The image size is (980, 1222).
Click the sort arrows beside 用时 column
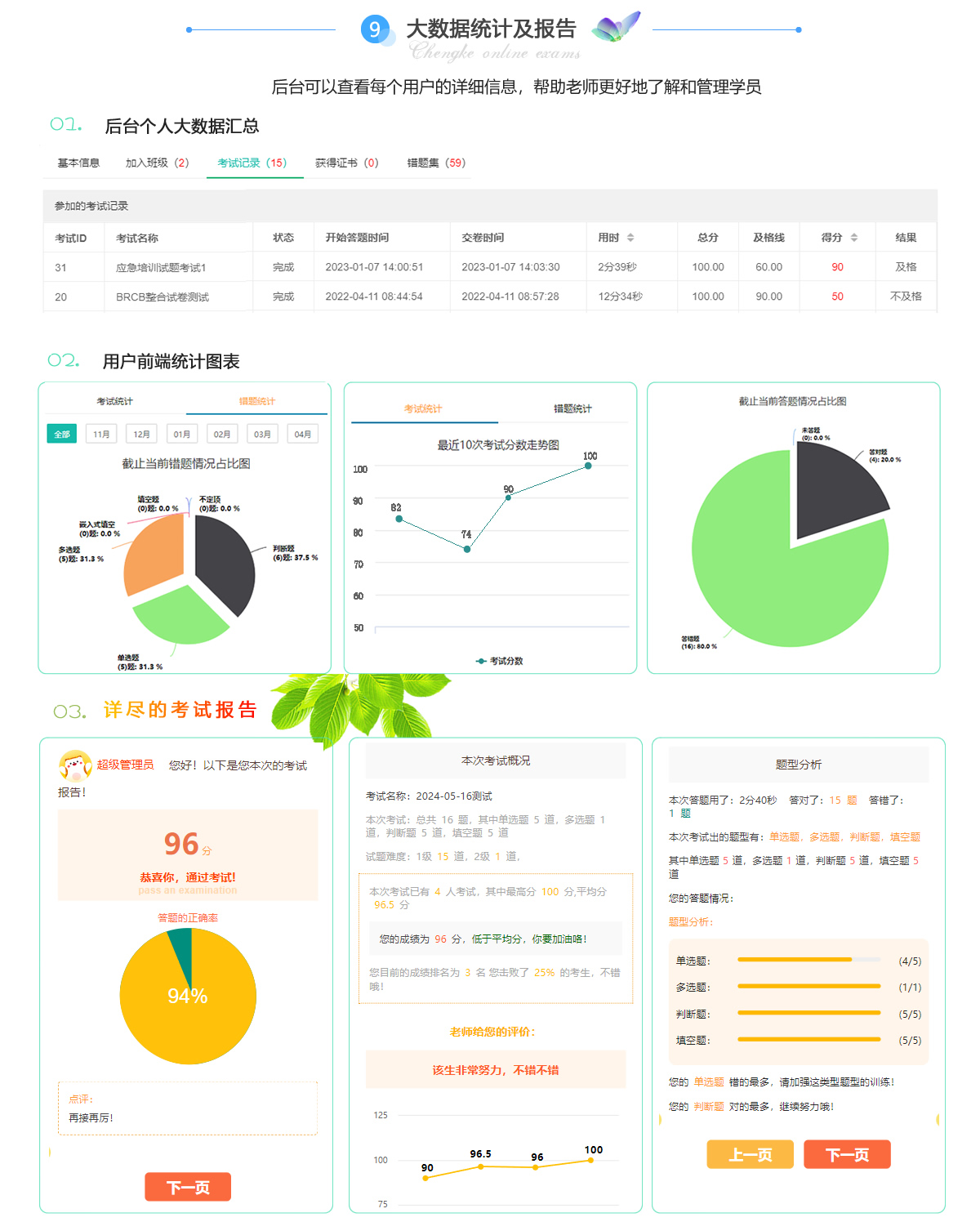pos(630,238)
